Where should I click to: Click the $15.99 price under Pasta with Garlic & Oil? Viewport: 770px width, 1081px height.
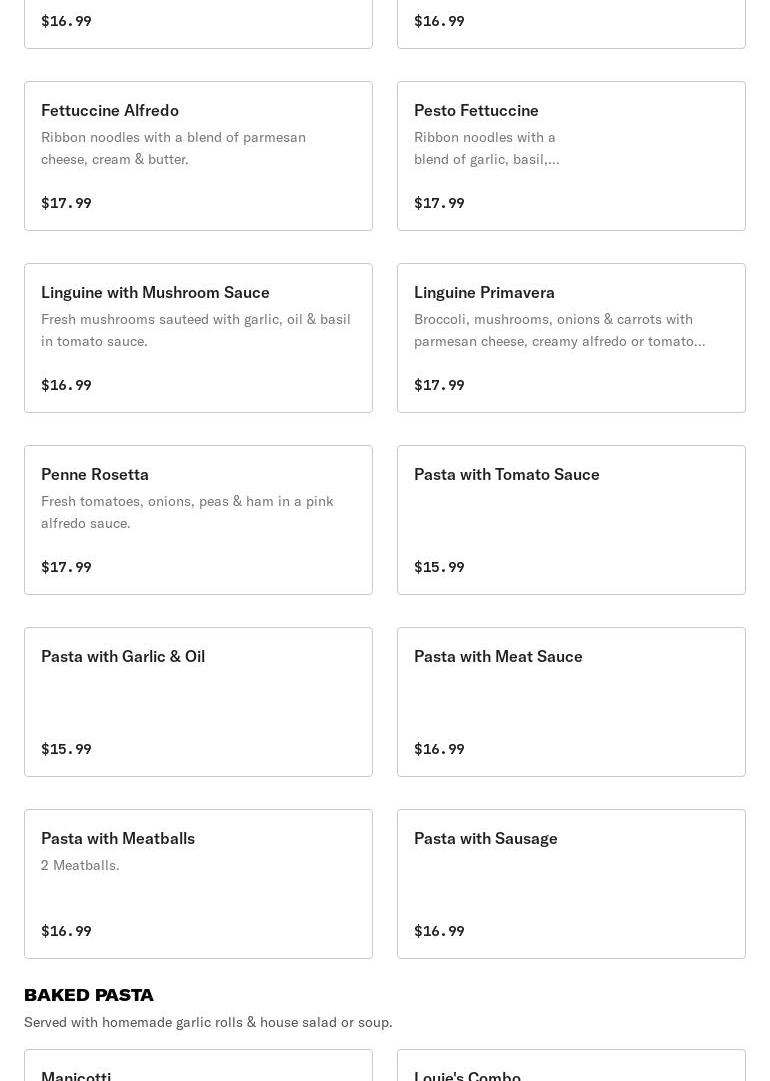pyautogui.click(x=66, y=749)
